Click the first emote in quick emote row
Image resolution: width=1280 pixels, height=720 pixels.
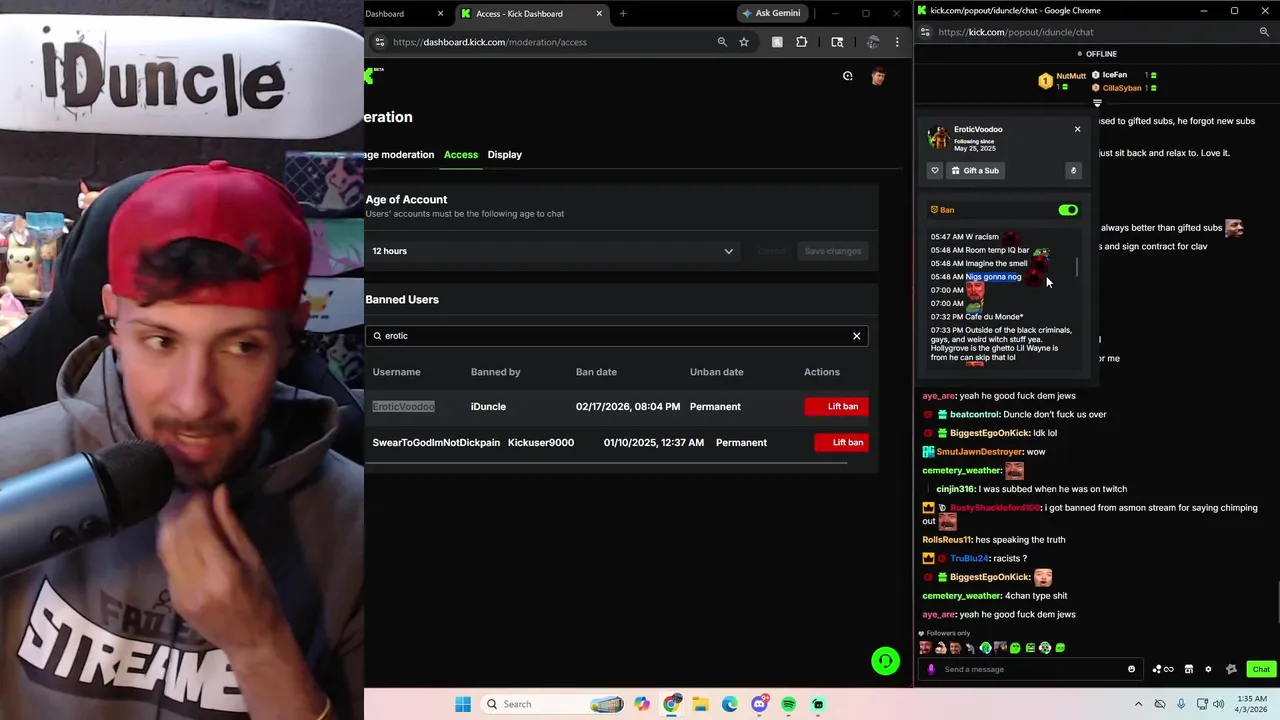tap(925, 648)
